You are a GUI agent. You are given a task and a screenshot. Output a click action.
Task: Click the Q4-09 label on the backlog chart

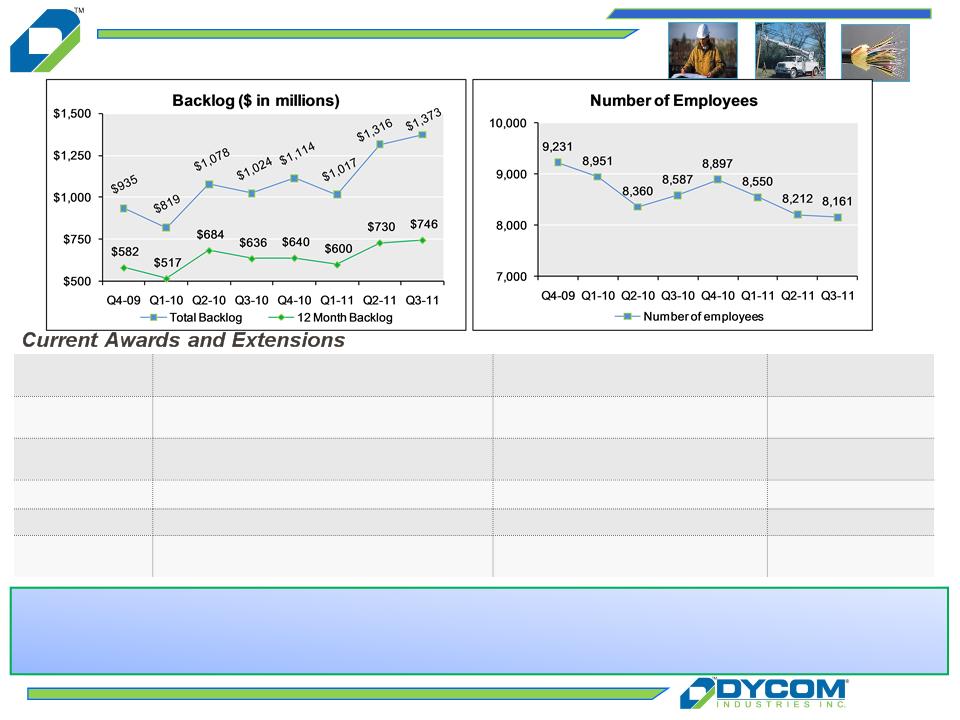point(123,300)
